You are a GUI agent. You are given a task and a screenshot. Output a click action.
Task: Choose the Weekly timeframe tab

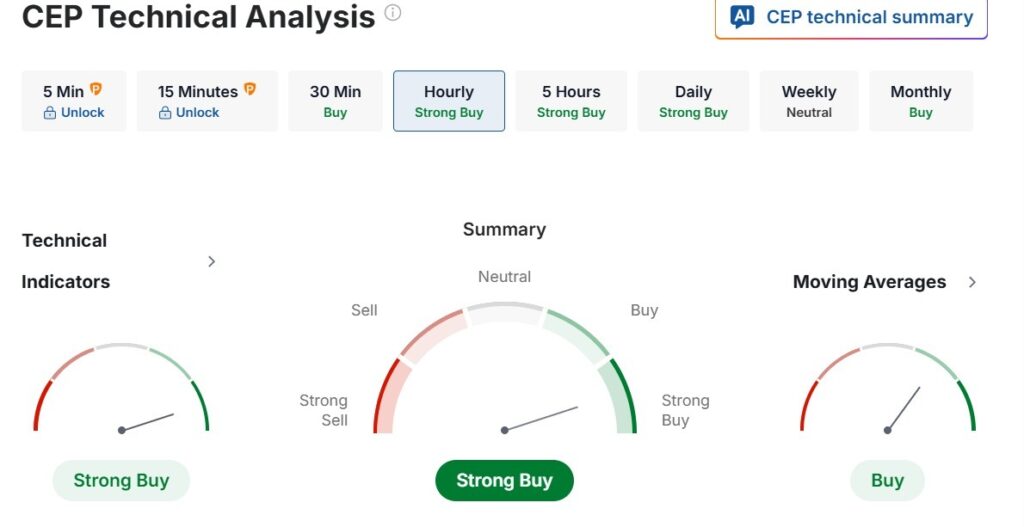pos(809,101)
